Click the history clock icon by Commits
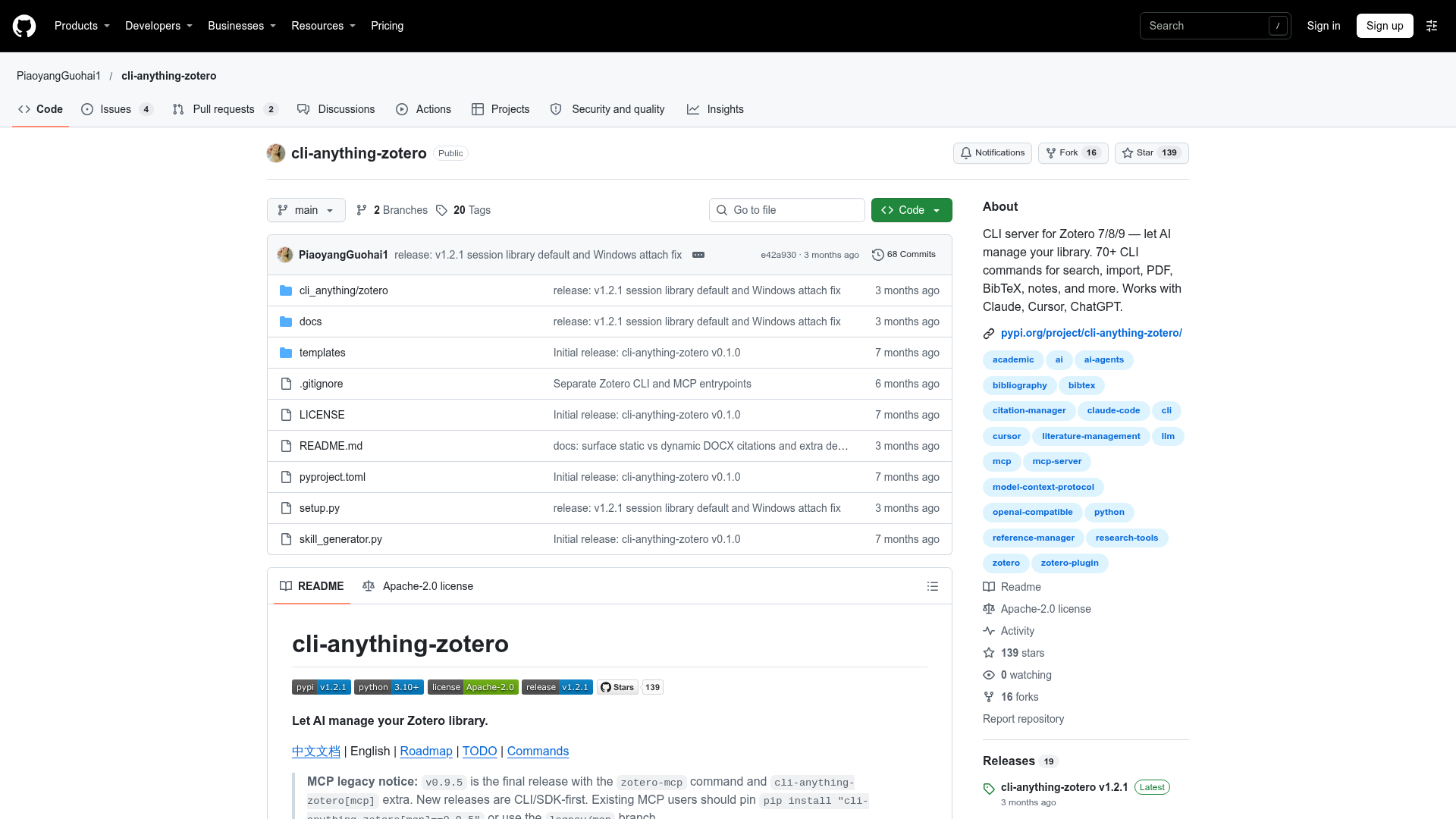The image size is (1456, 819). tap(878, 255)
